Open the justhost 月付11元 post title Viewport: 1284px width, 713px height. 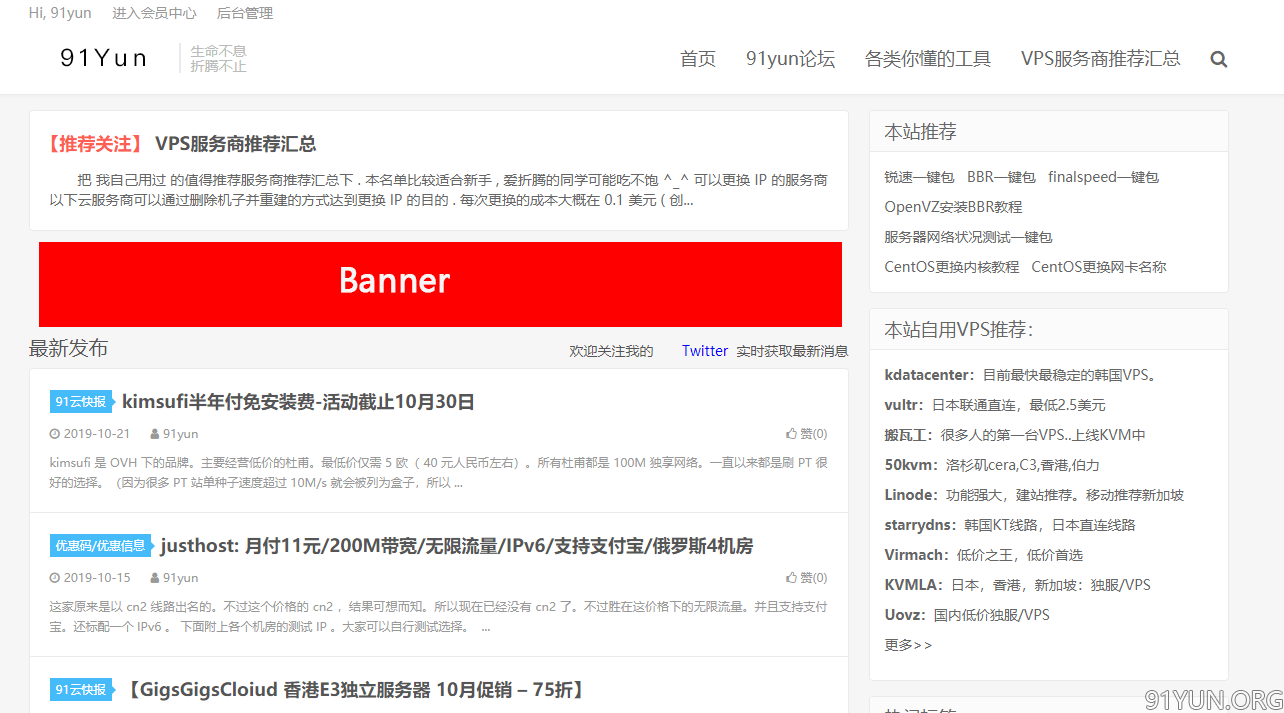[x=457, y=546]
